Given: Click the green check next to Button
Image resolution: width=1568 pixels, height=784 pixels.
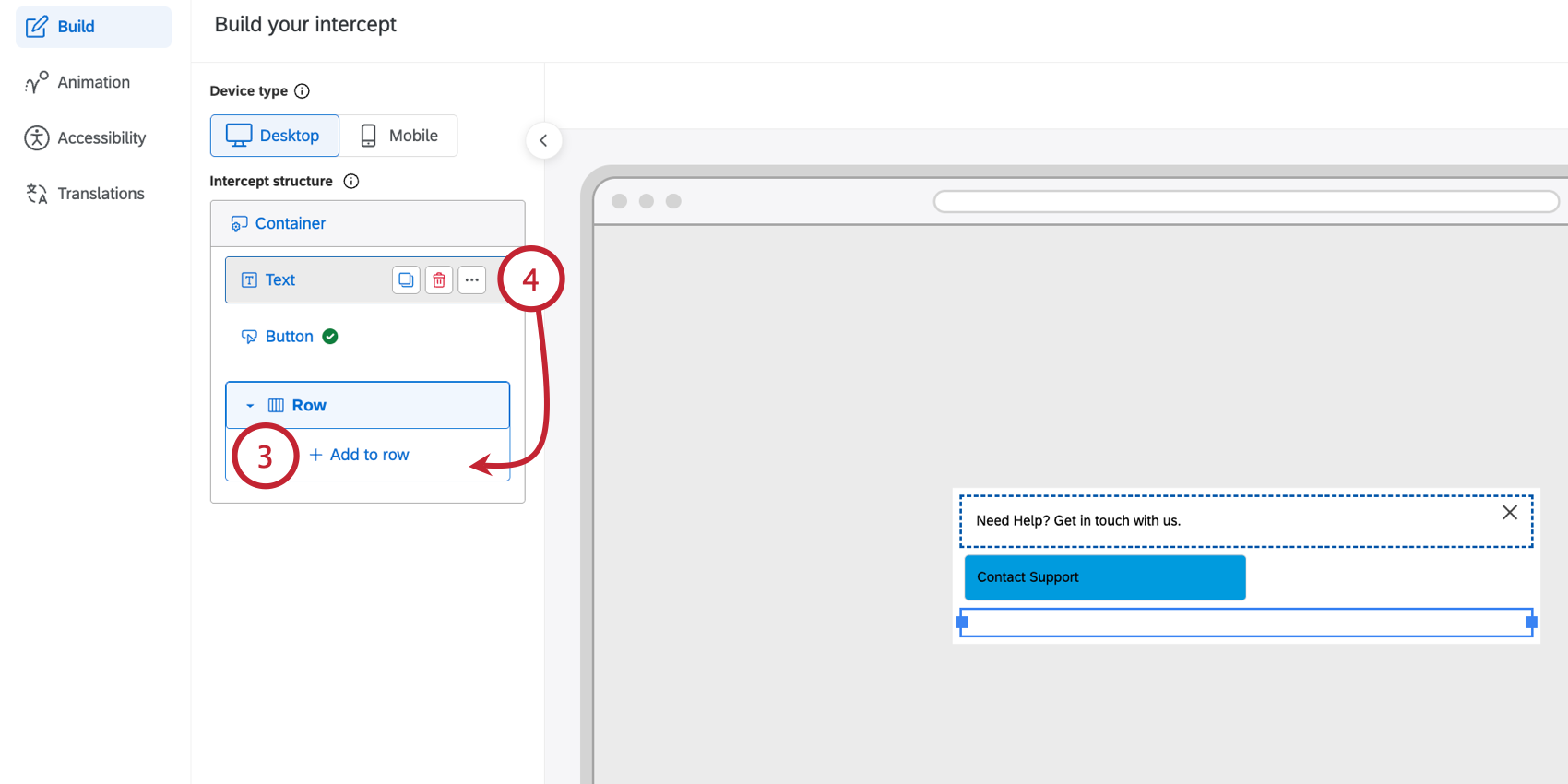Looking at the screenshot, I should click(330, 337).
